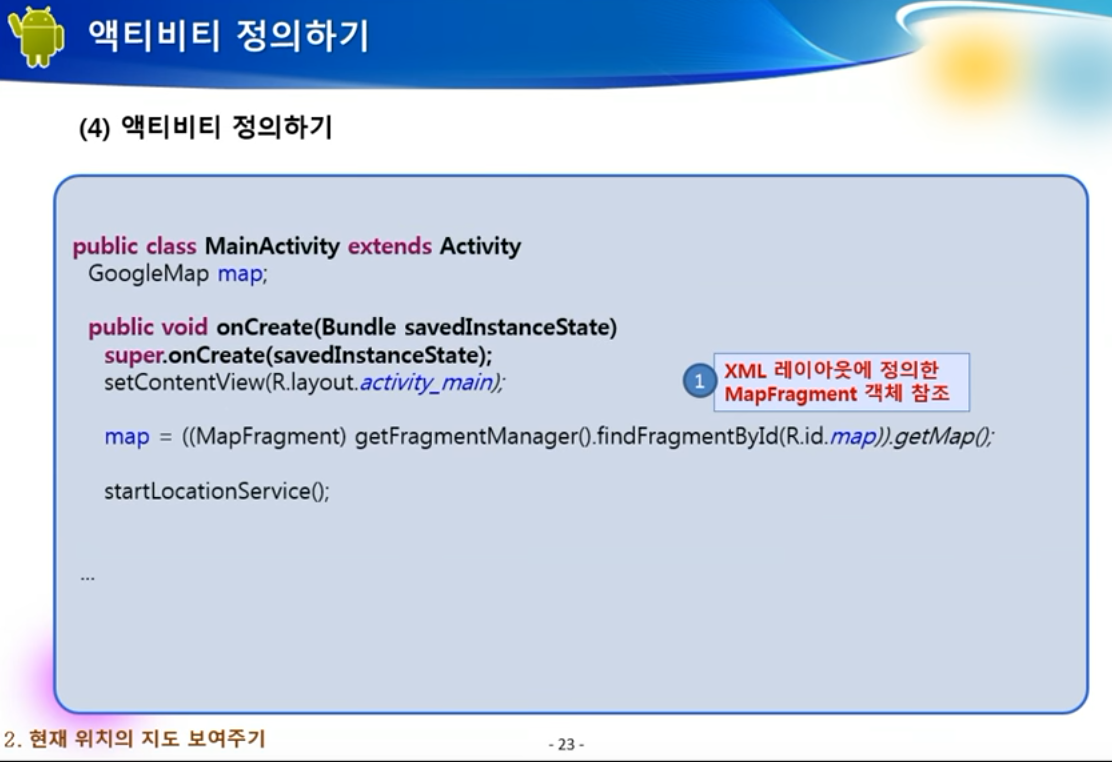Click the Android robot logo icon
The image size is (1112, 762).
pyautogui.click(x=35, y=37)
